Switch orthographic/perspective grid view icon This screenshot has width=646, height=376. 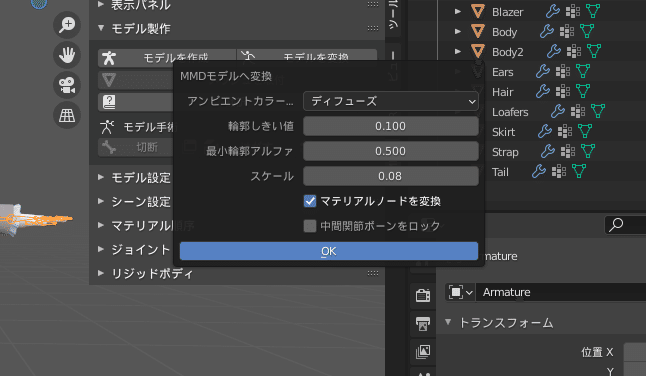[67, 115]
